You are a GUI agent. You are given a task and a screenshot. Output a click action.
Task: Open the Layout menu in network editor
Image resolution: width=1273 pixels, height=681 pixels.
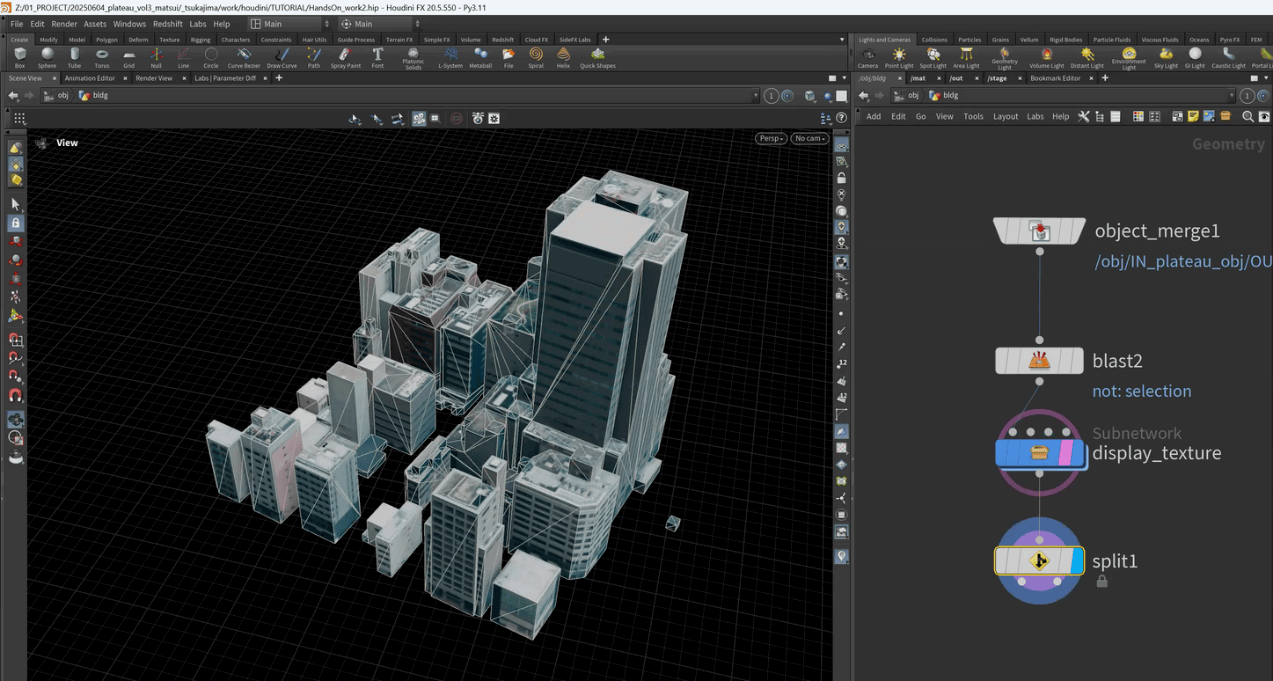1005,117
